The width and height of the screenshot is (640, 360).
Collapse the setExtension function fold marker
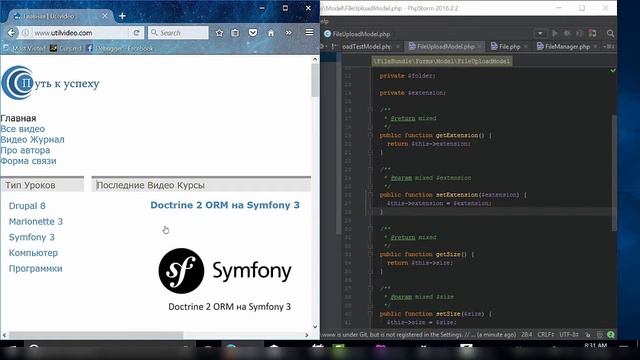(370, 195)
